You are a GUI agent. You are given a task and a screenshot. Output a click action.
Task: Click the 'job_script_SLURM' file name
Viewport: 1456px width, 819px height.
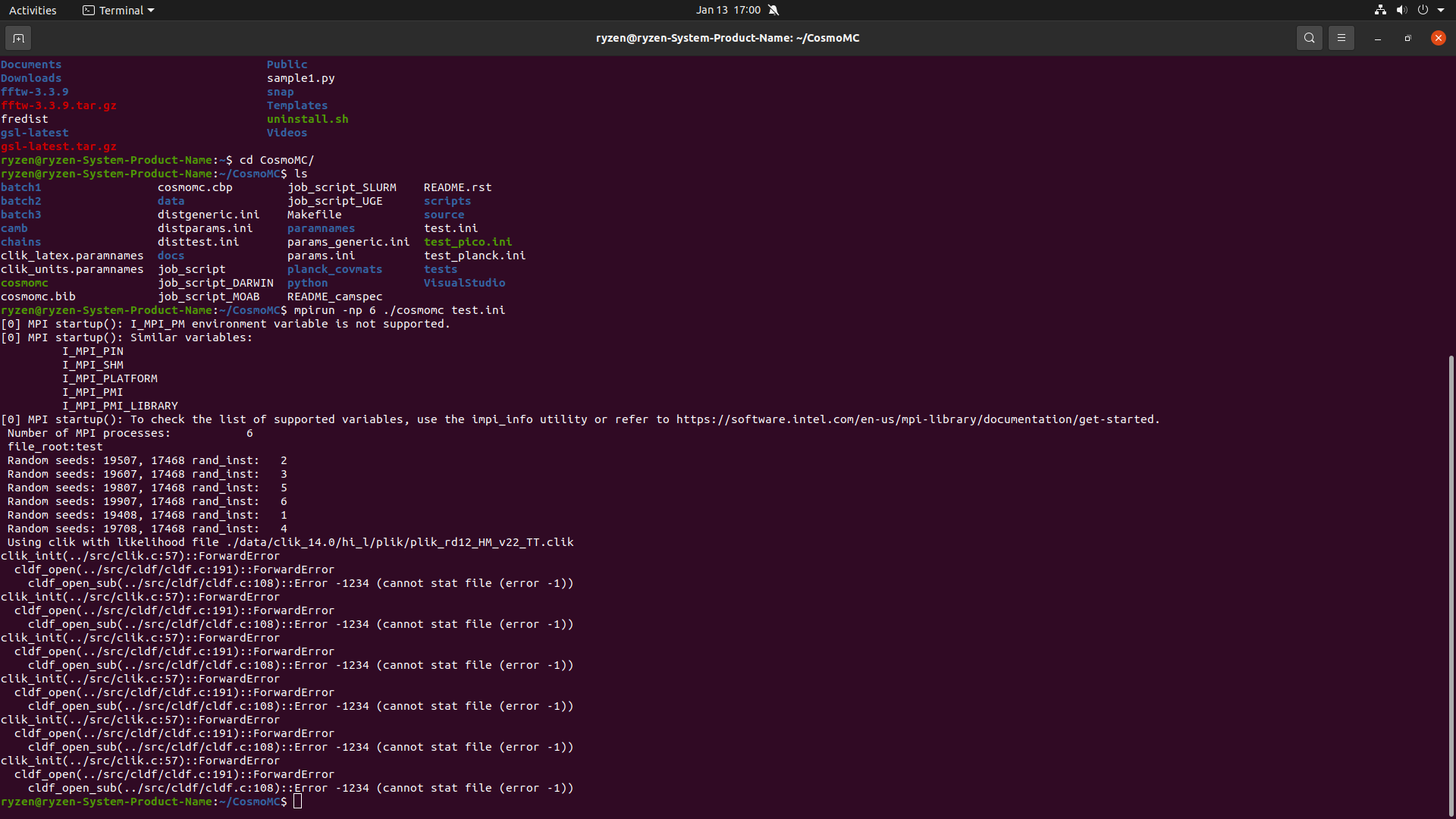342,187
